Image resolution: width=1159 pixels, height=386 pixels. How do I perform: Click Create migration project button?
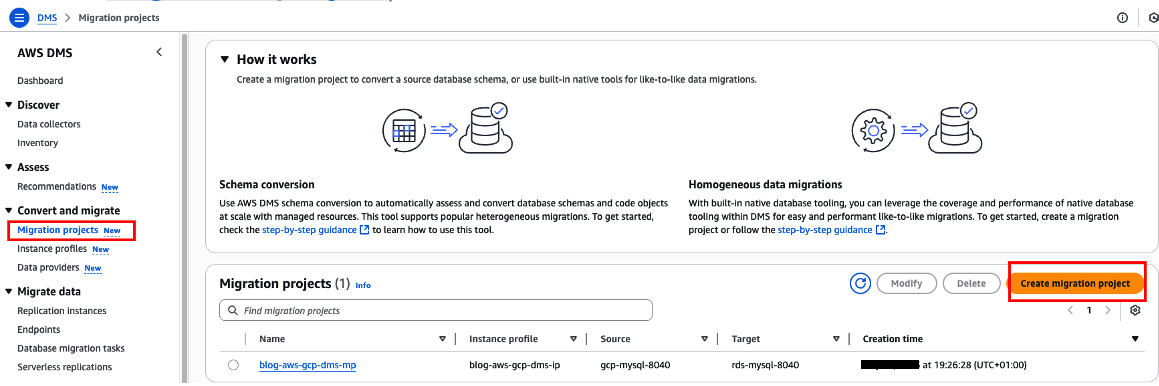tap(1075, 284)
